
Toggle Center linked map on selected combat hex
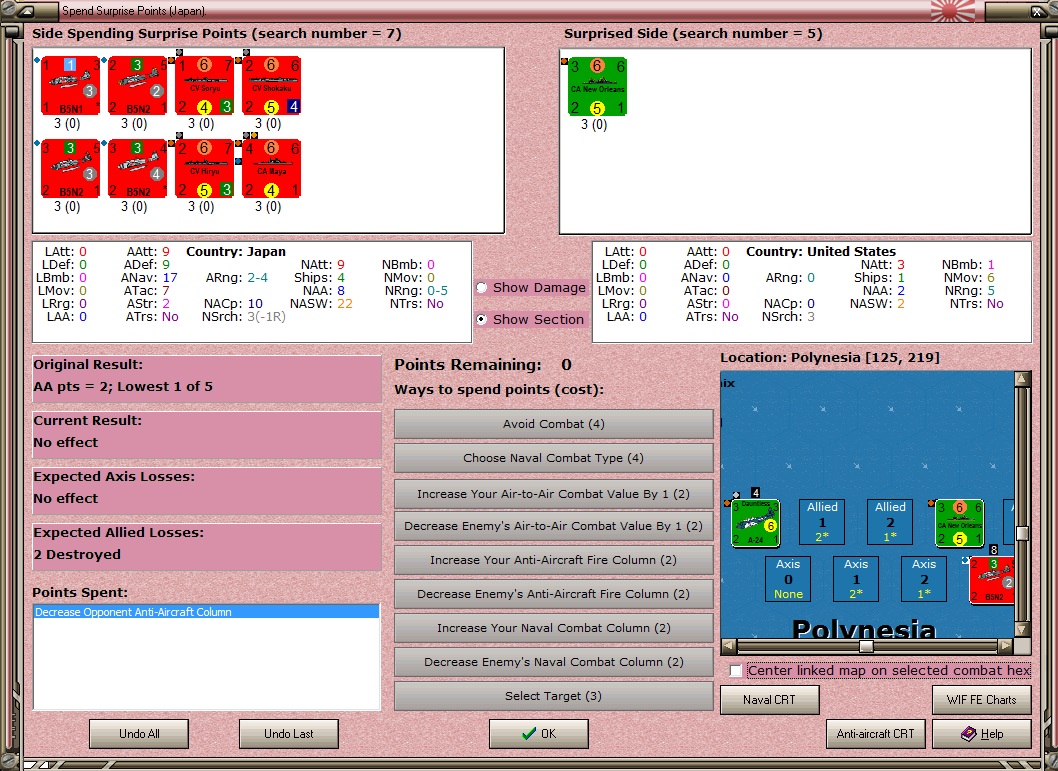(x=736, y=670)
